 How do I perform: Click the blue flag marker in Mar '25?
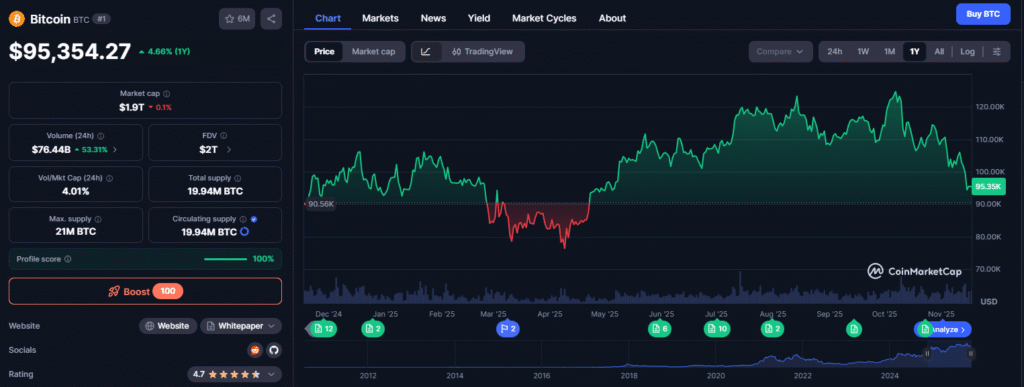click(x=508, y=330)
